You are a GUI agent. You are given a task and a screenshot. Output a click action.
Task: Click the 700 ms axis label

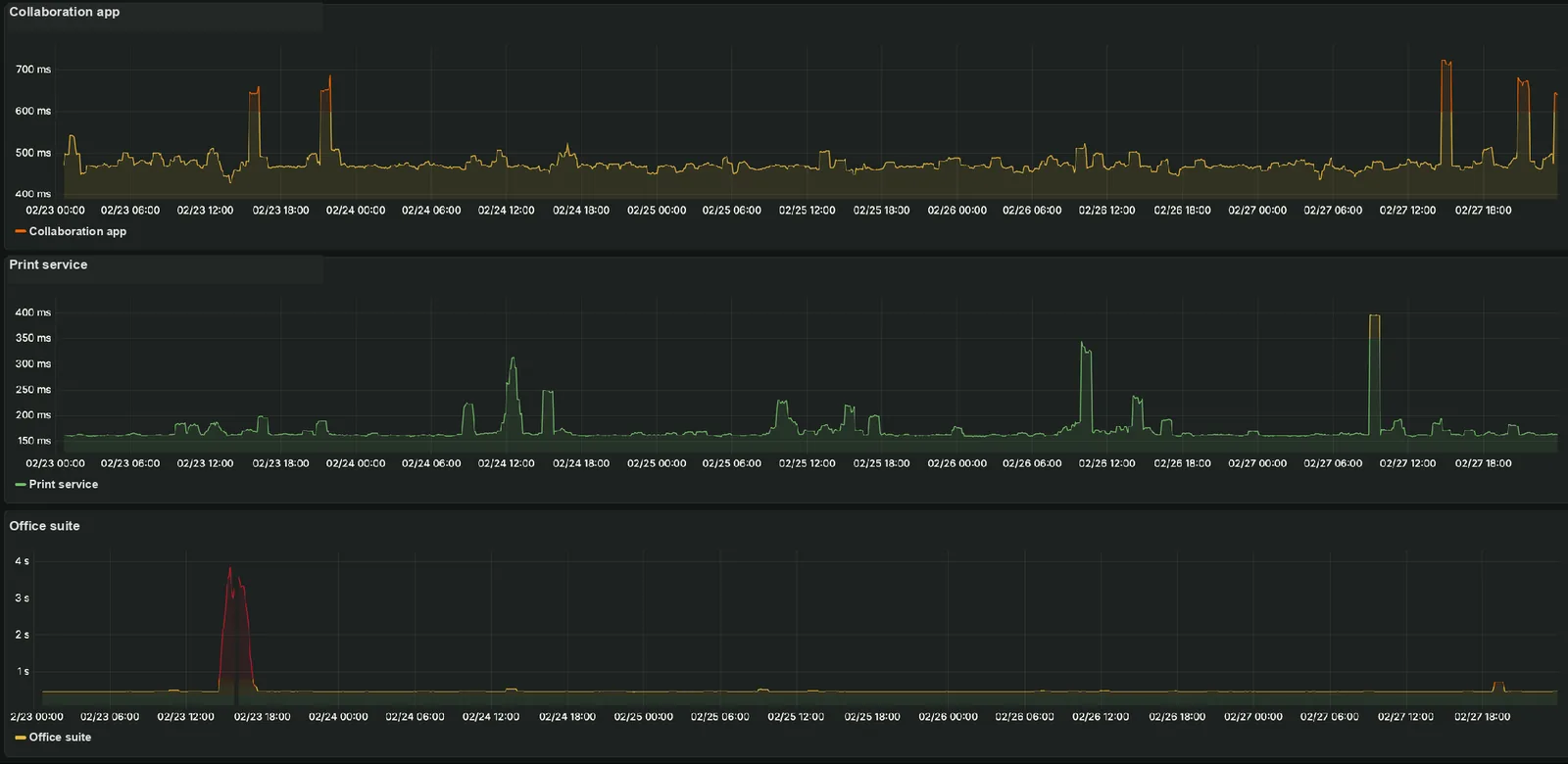point(33,70)
